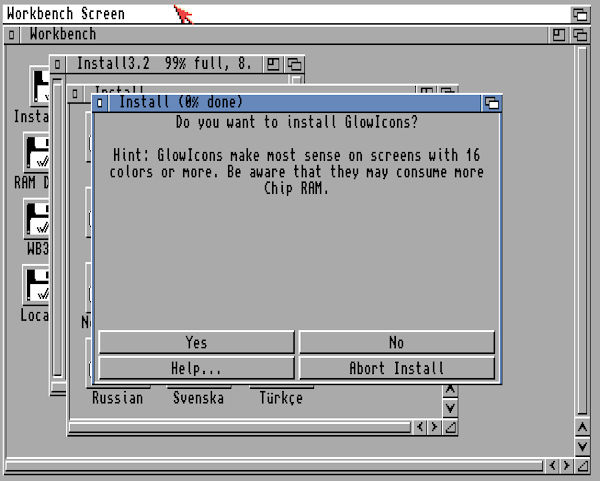The width and height of the screenshot is (600, 481).
Task: Click Workbench window scroll right arrow
Action: coord(568,466)
